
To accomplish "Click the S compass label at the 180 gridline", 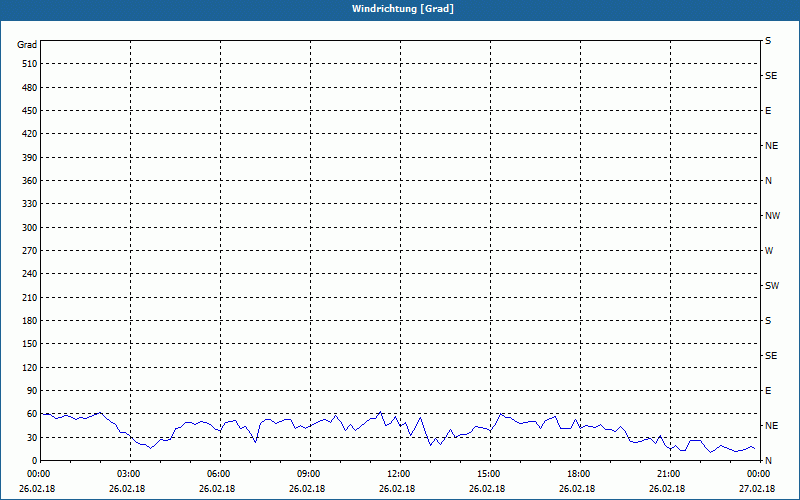I will pyautogui.click(x=768, y=321).
